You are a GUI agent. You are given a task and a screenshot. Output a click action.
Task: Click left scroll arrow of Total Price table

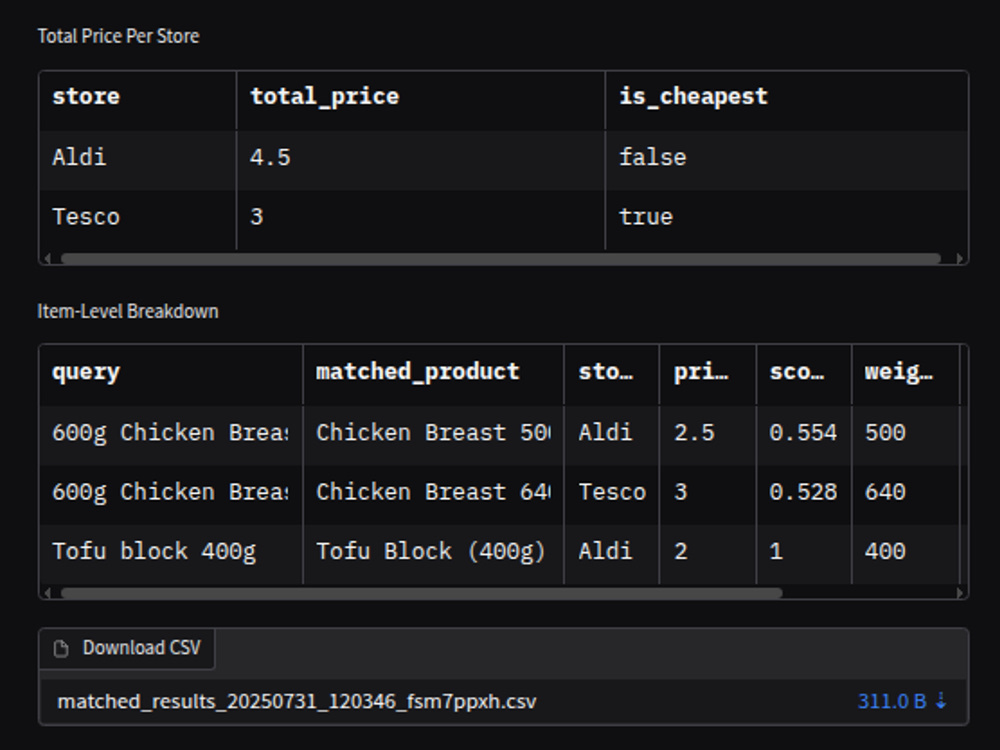47,258
